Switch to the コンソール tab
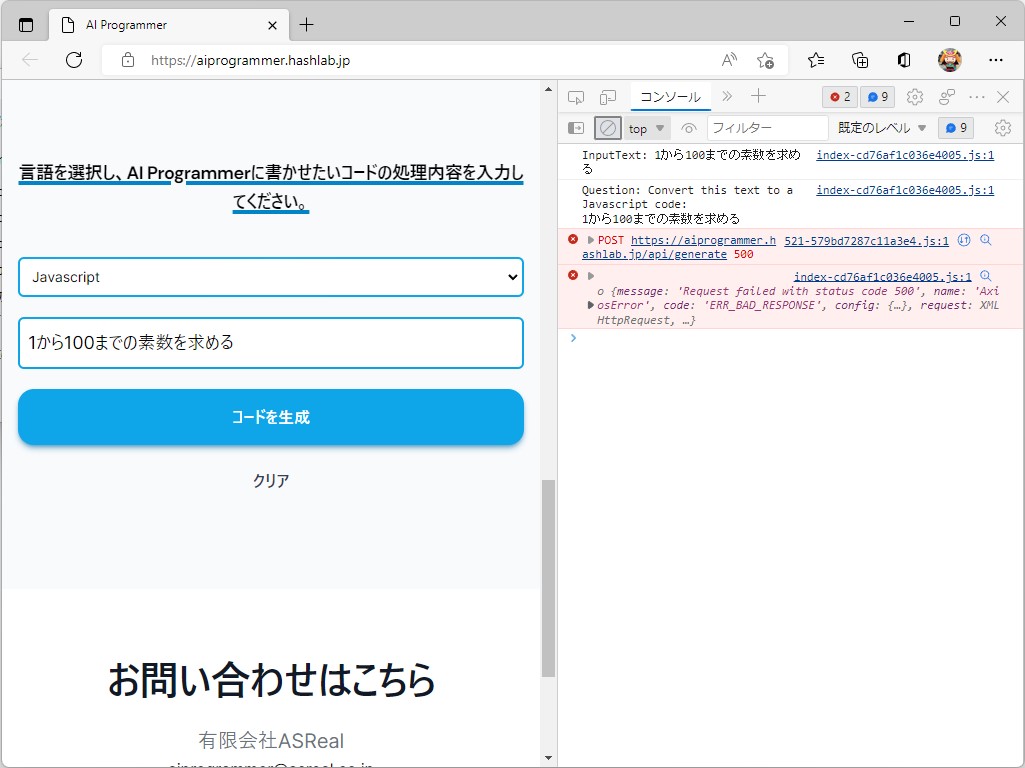This screenshot has width=1025, height=768. tap(669, 96)
